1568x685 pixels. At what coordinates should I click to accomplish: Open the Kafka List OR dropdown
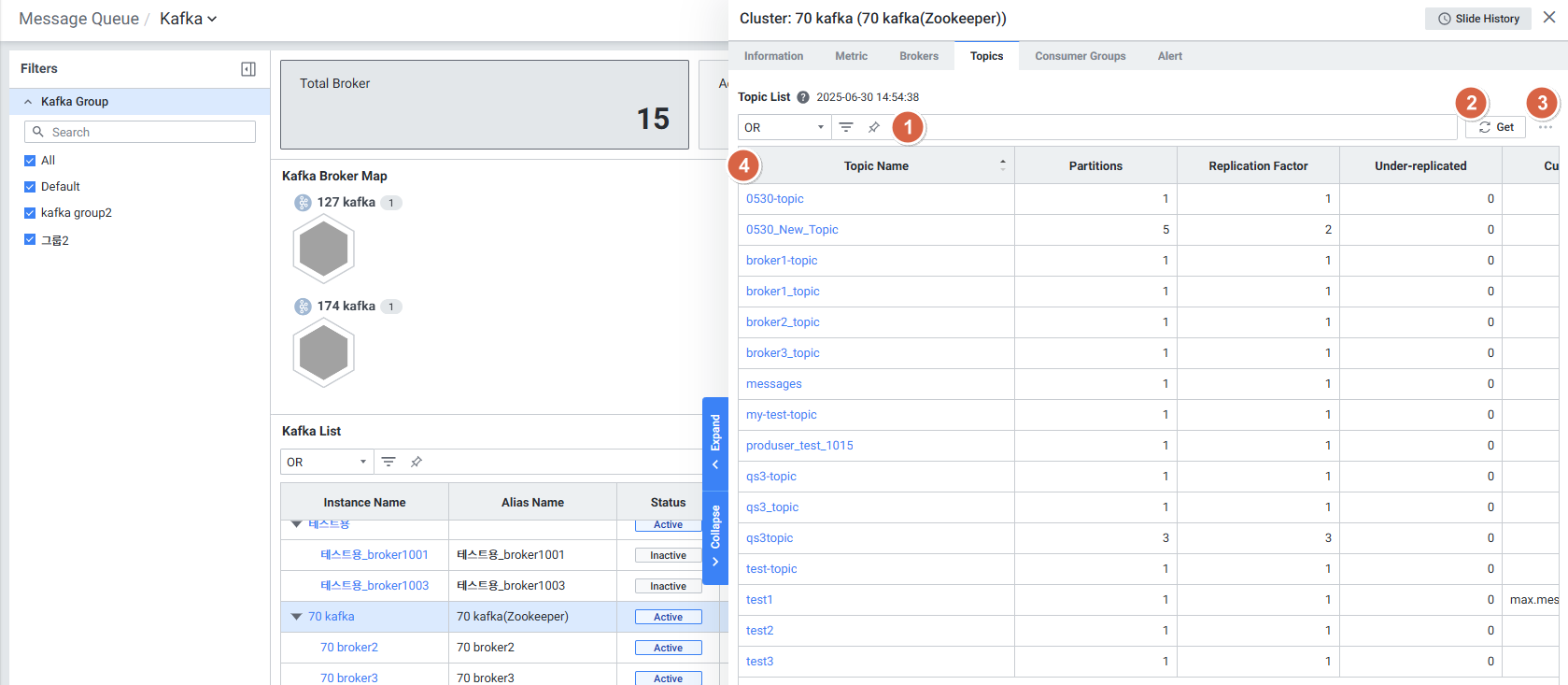click(326, 462)
